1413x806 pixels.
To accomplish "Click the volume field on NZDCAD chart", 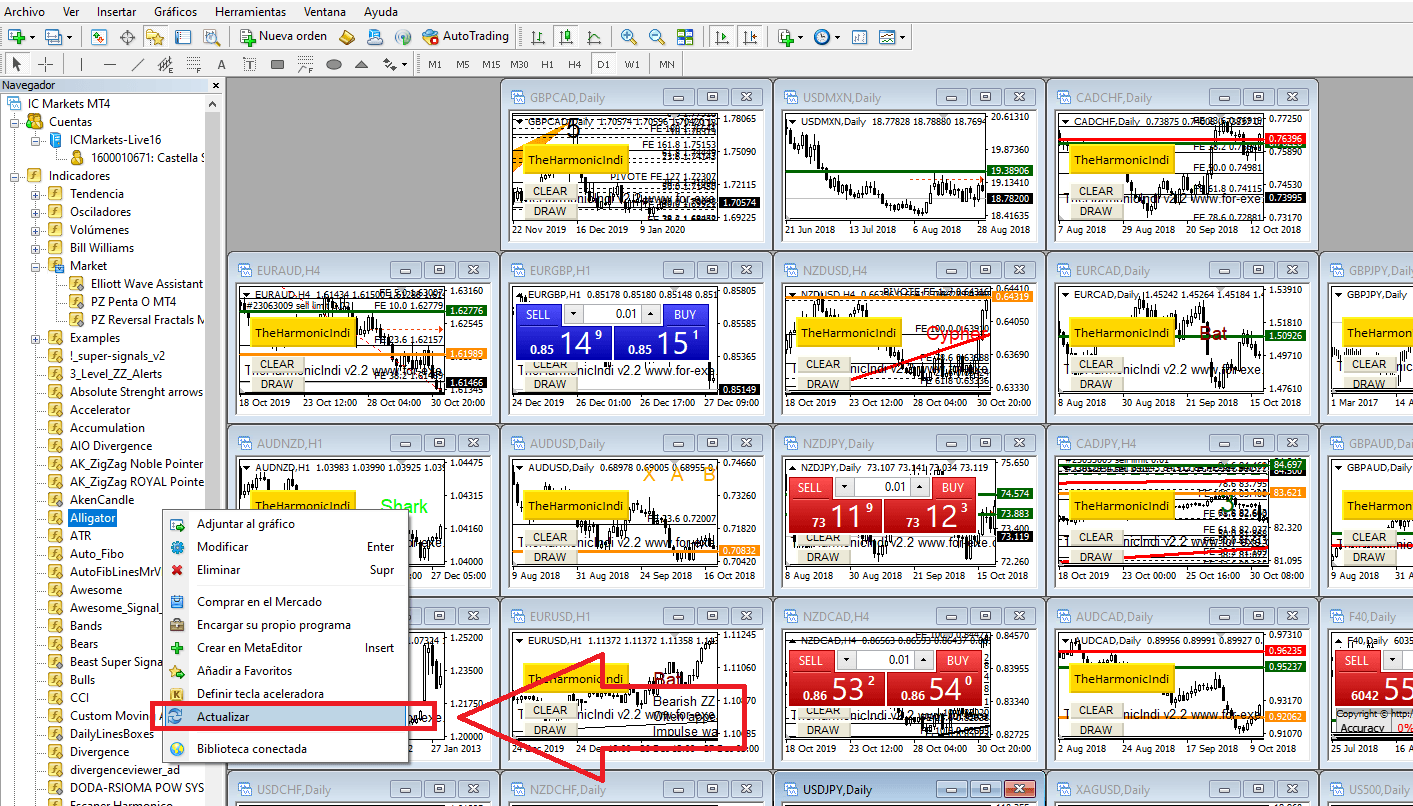I will [x=900, y=660].
